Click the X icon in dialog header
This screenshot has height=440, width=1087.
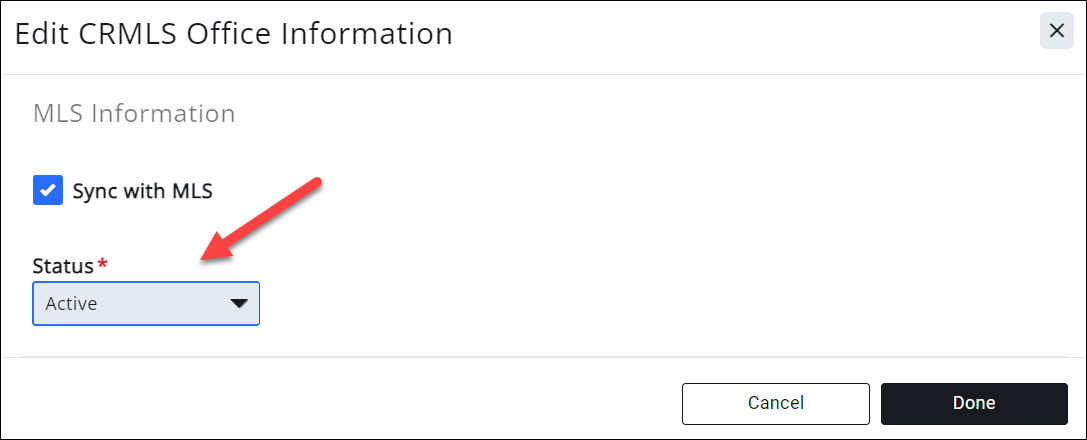(1056, 32)
